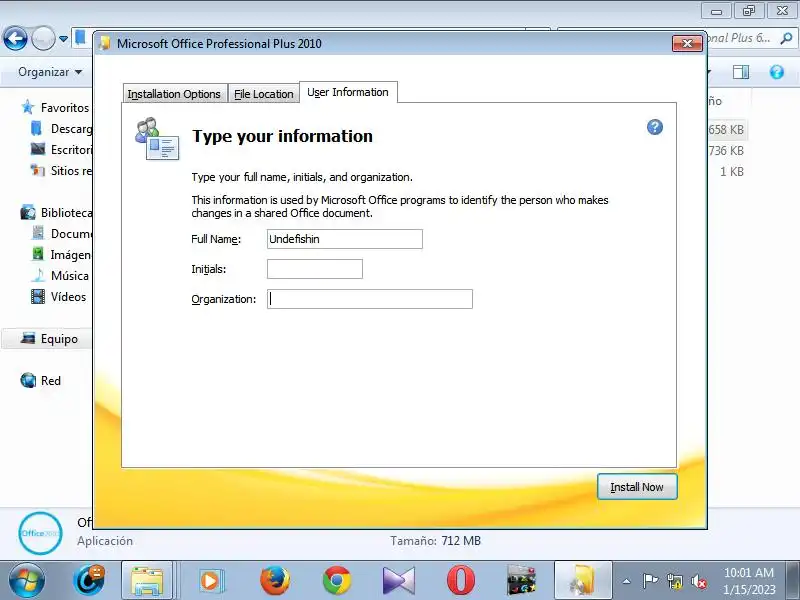The image size is (800, 600).
Task: Open Música library in Explorer sidebar
Action: pos(60,276)
